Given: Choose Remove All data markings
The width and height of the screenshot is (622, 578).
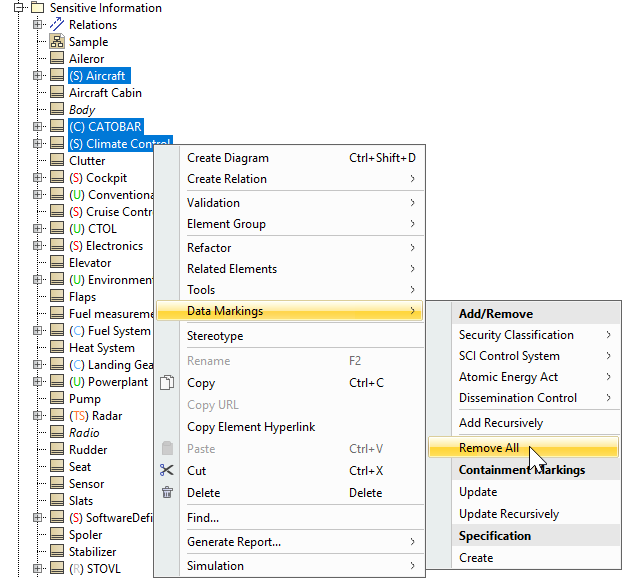Looking at the screenshot, I should (x=524, y=447).
